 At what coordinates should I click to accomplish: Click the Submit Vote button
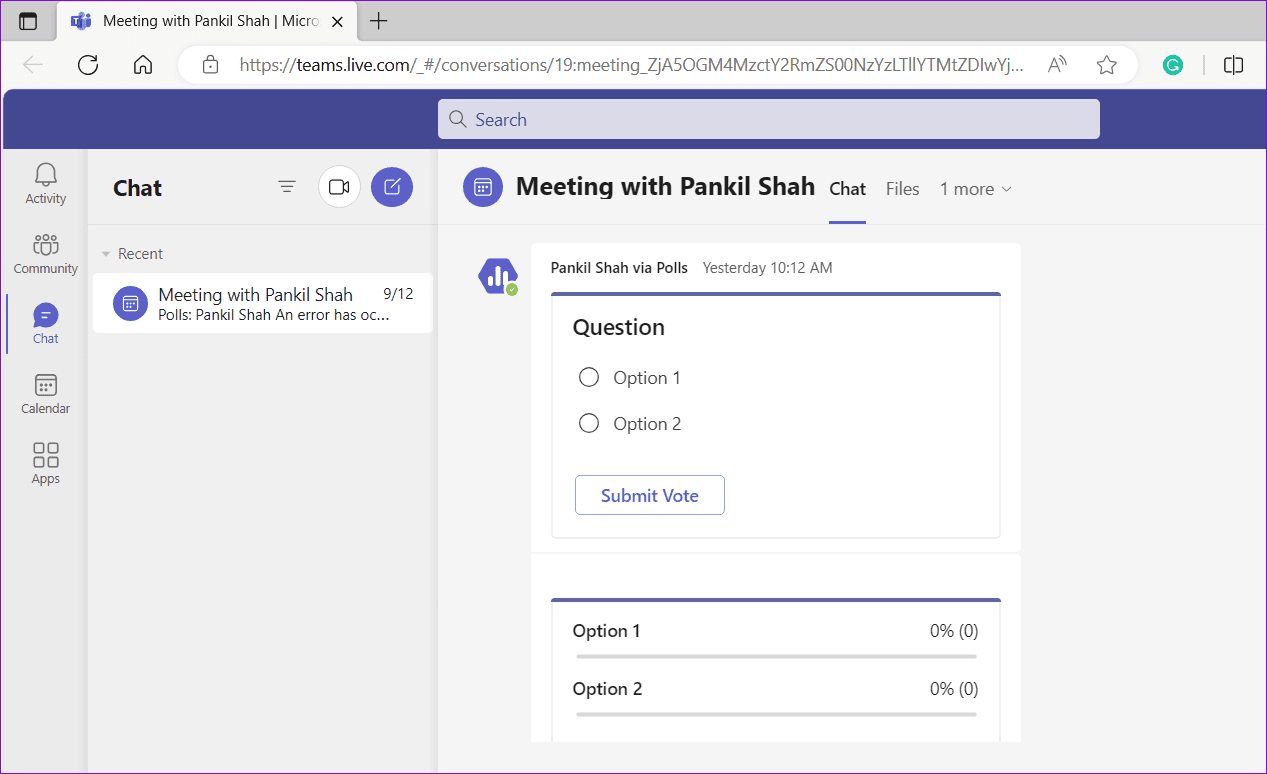pyautogui.click(x=649, y=495)
